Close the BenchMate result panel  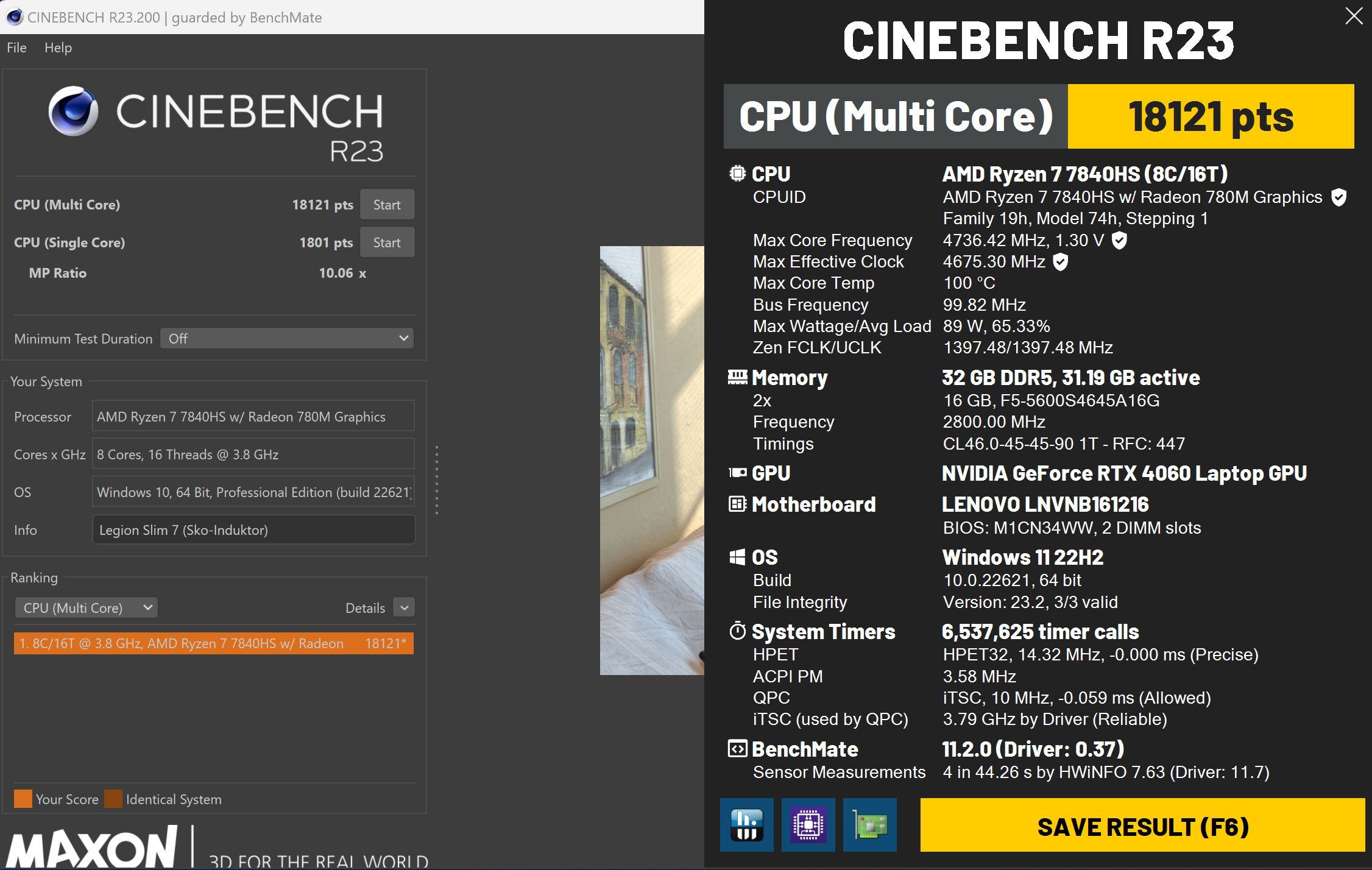click(1354, 16)
